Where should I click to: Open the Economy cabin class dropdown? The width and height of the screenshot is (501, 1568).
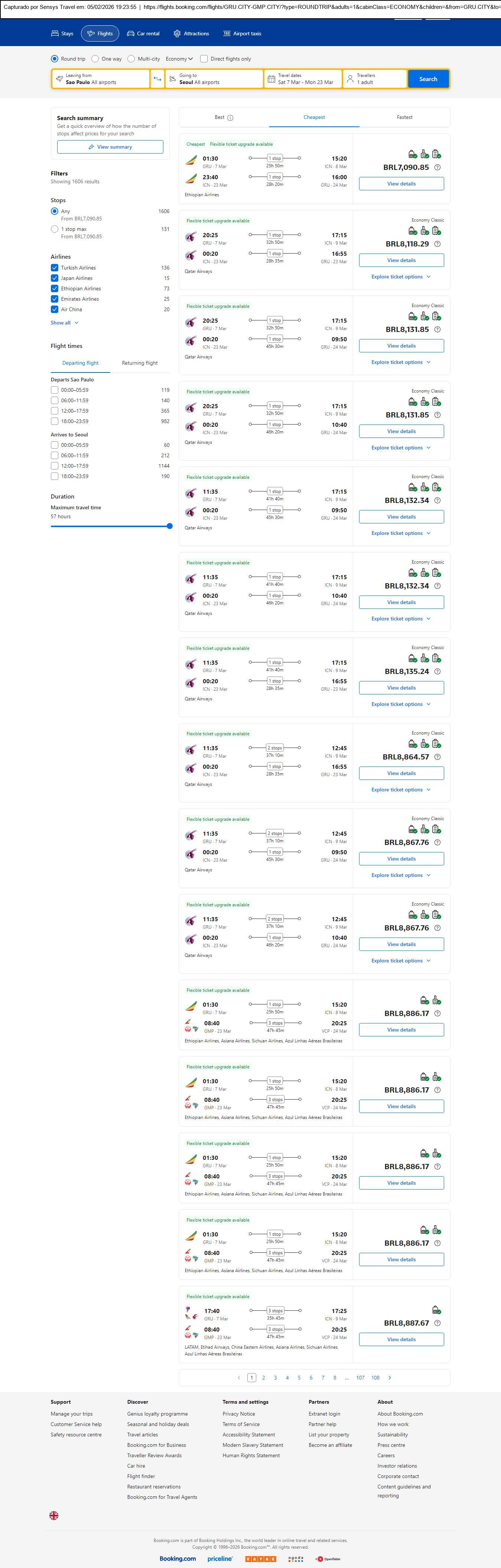point(179,59)
